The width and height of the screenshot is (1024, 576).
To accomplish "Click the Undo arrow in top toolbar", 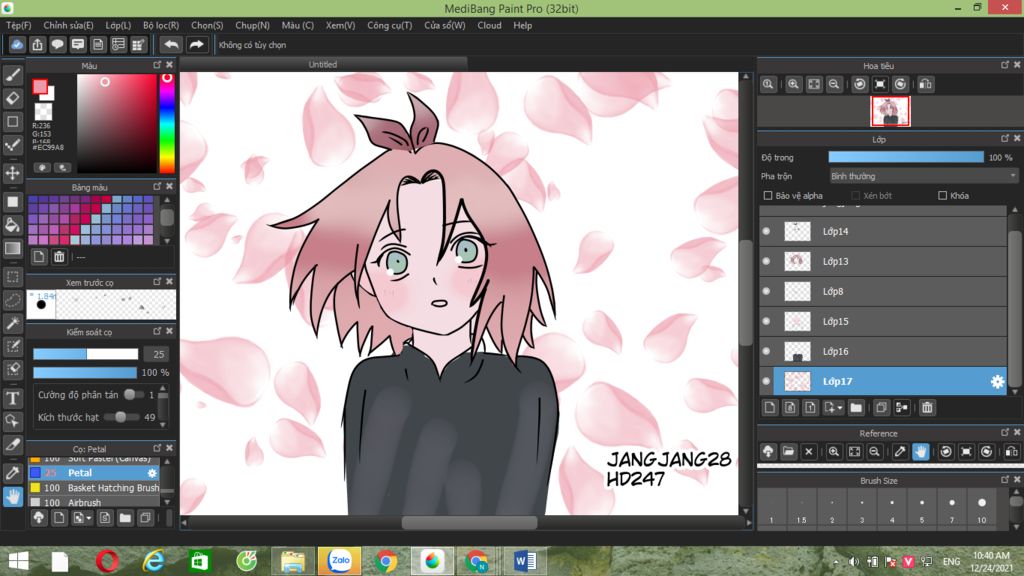I will (171, 44).
